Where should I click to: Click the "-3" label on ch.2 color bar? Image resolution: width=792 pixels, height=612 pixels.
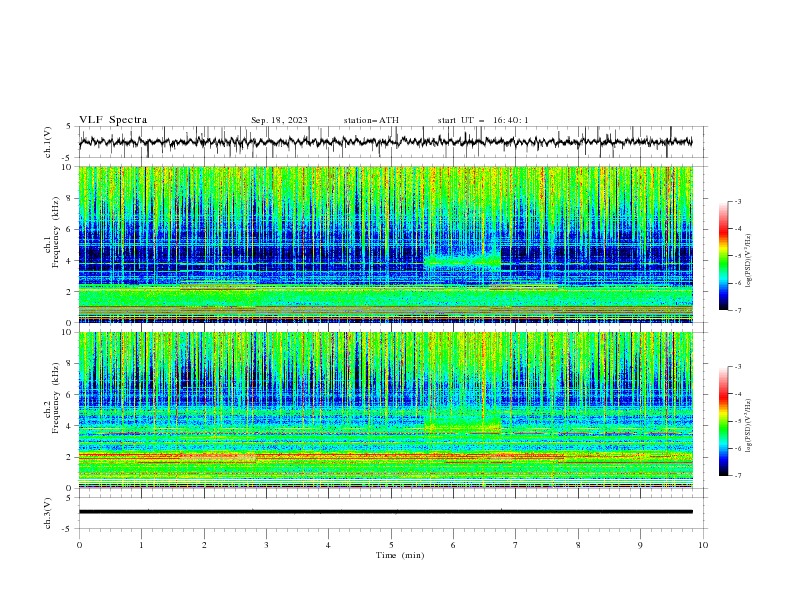pyautogui.click(x=738, y=367)
